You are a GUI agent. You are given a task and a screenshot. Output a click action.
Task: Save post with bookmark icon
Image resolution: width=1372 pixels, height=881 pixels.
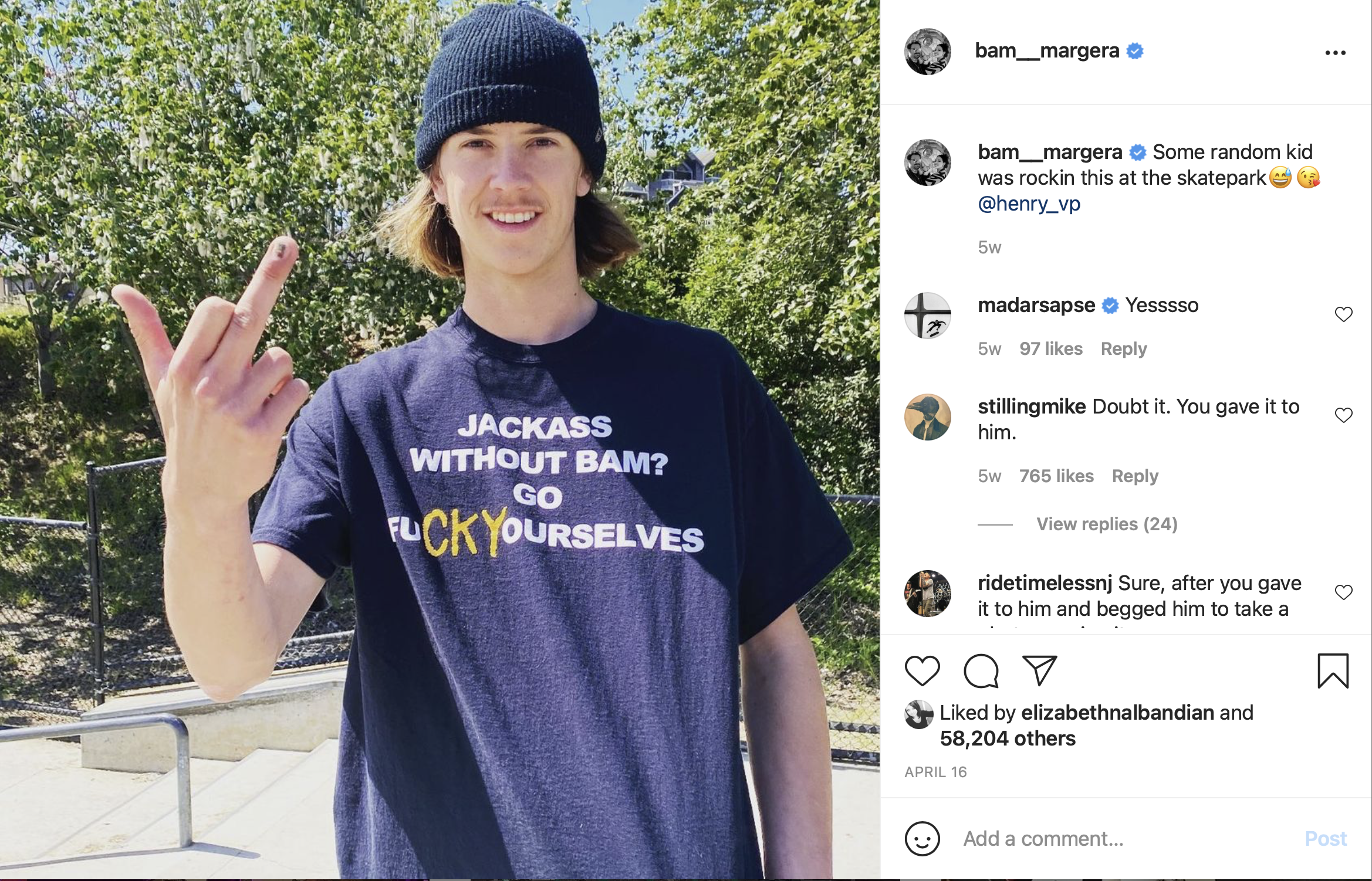point(1333,670)
